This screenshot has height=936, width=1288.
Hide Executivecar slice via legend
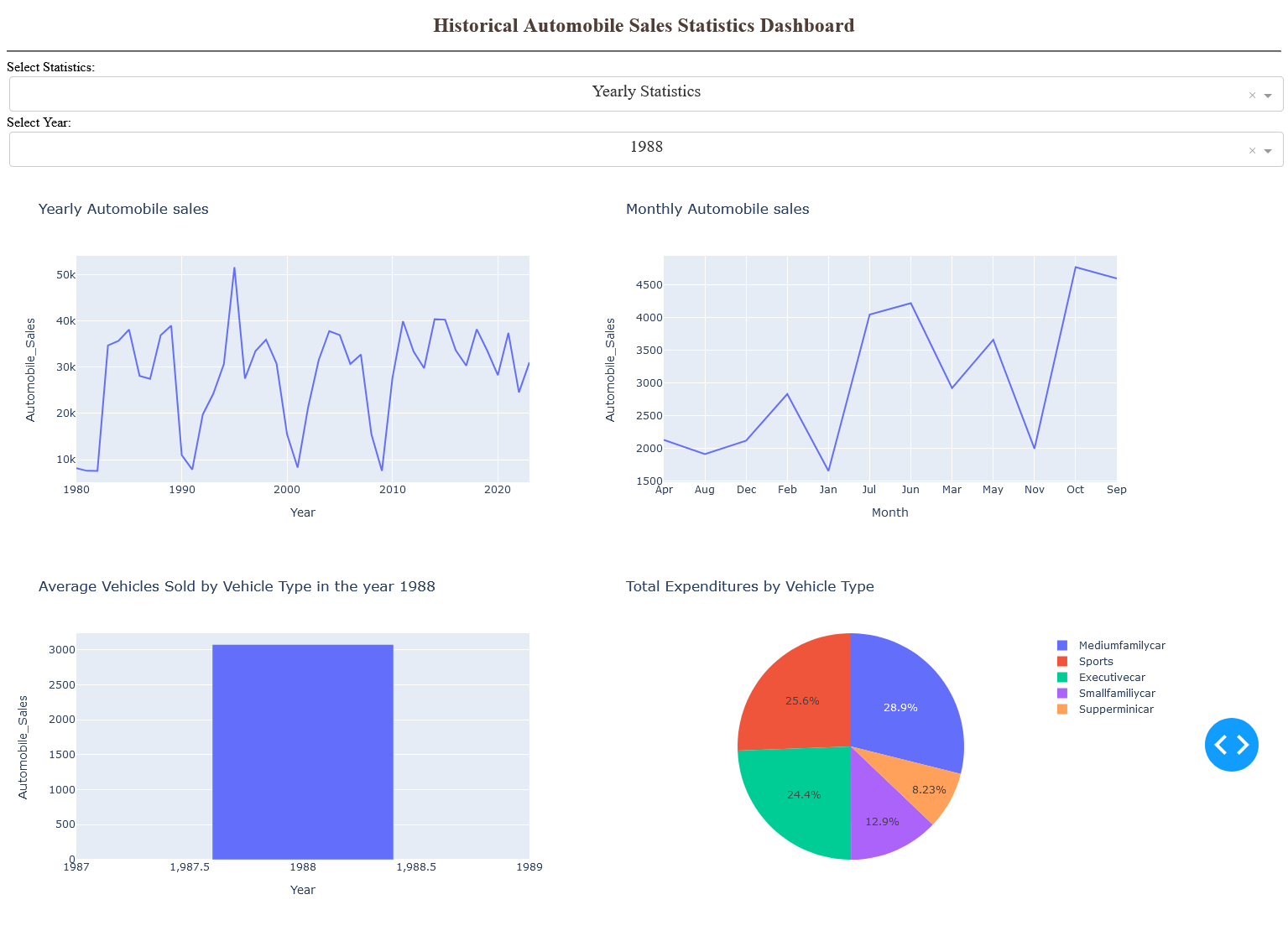(1111, 678)
